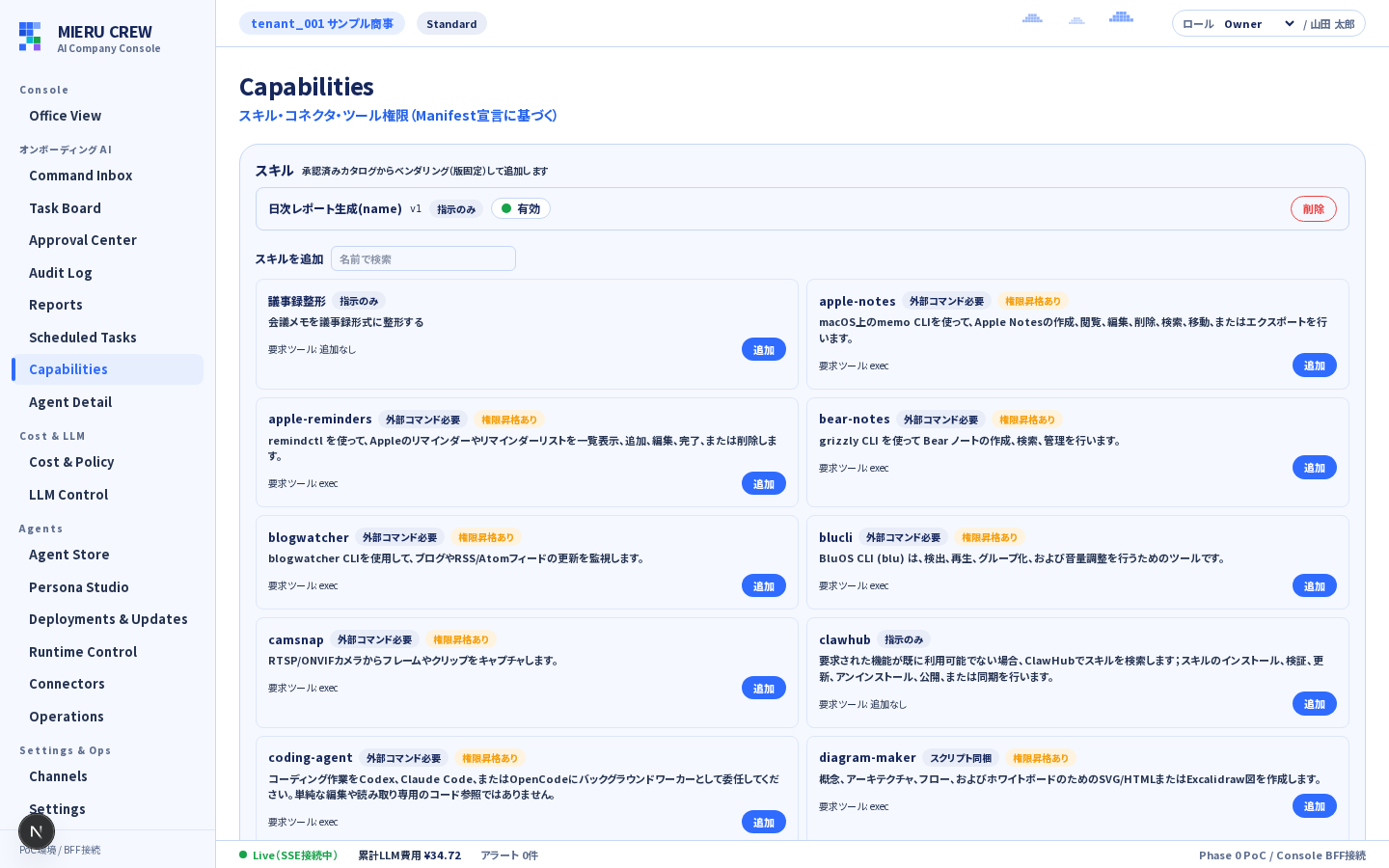1389x868 pixels.
Task: Click the apple-reminders skill title
Action: pyautogui.click(x=320, y=419)
